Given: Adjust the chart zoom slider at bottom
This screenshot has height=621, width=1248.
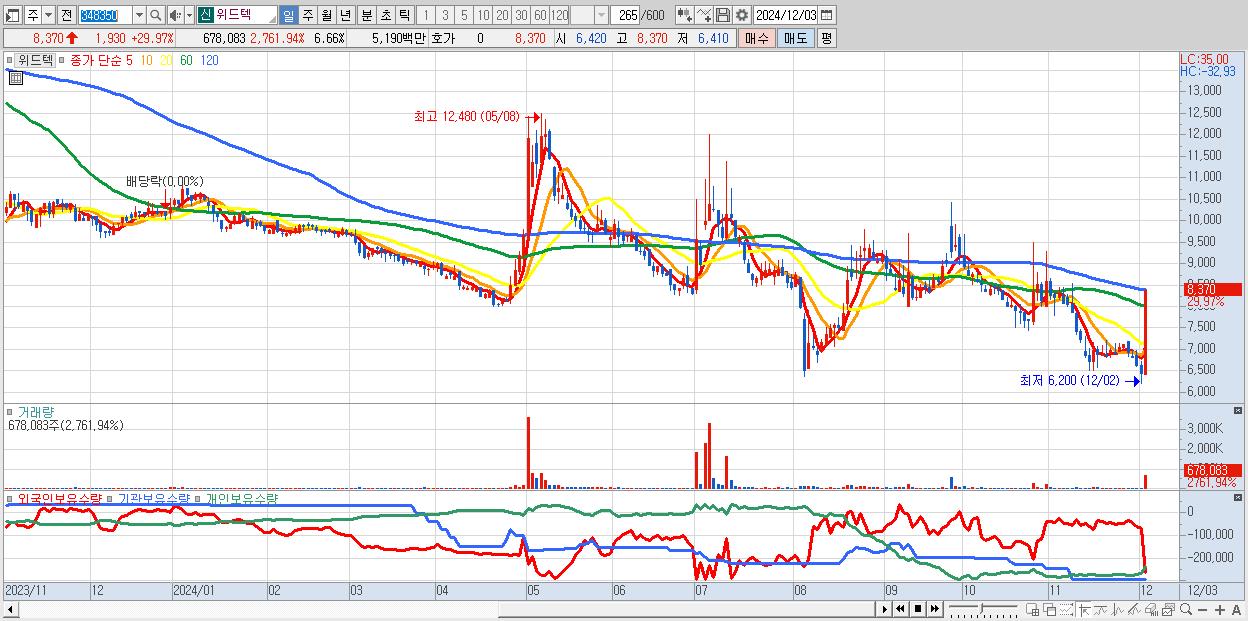Looking at the screenshot, I should click(983, 609).
